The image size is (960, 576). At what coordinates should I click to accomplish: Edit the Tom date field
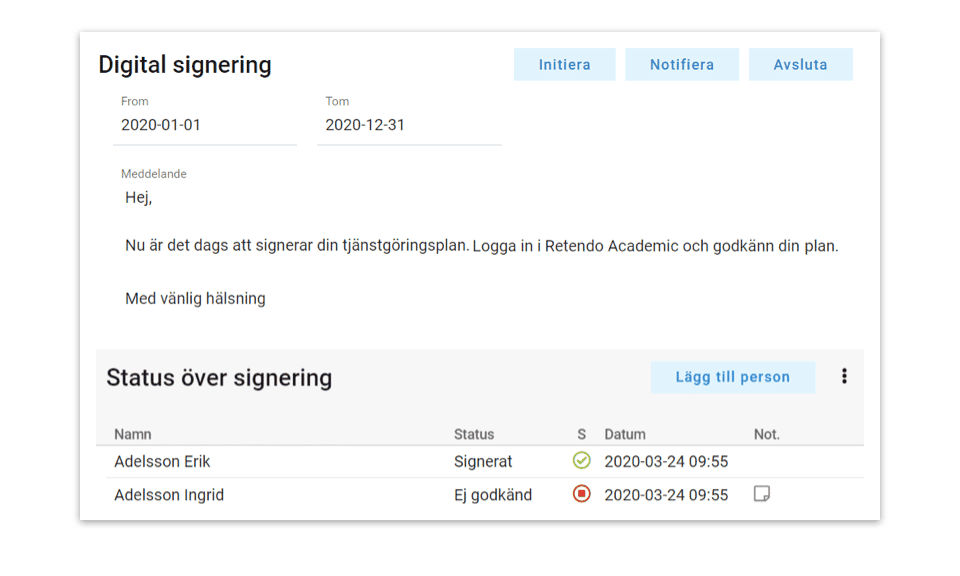(409, 126)
